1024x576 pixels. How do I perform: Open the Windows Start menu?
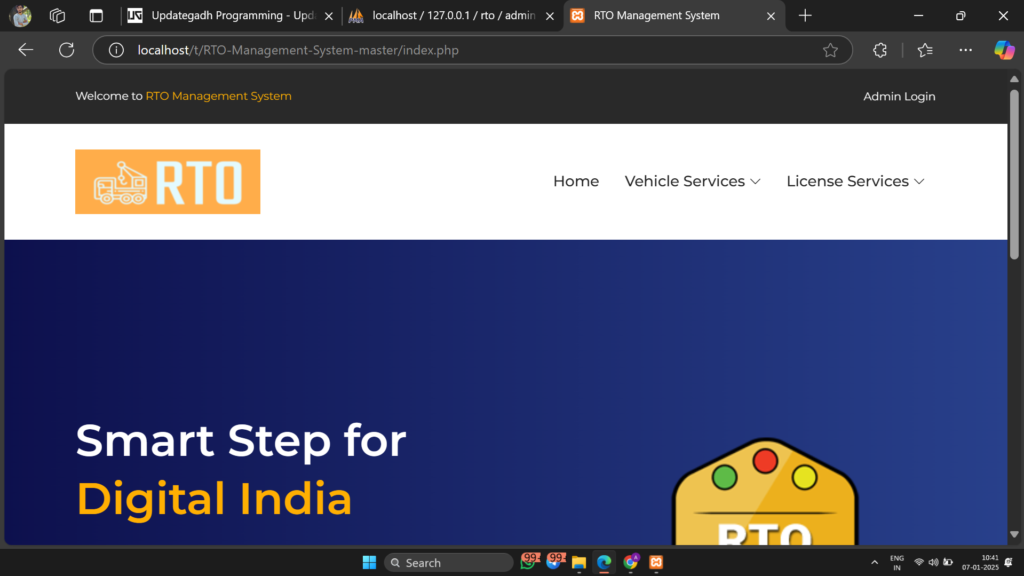click(369, 562)
